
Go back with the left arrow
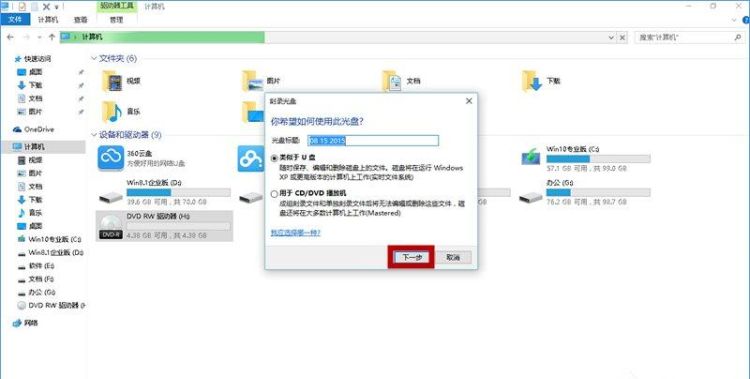click(10, 37)
